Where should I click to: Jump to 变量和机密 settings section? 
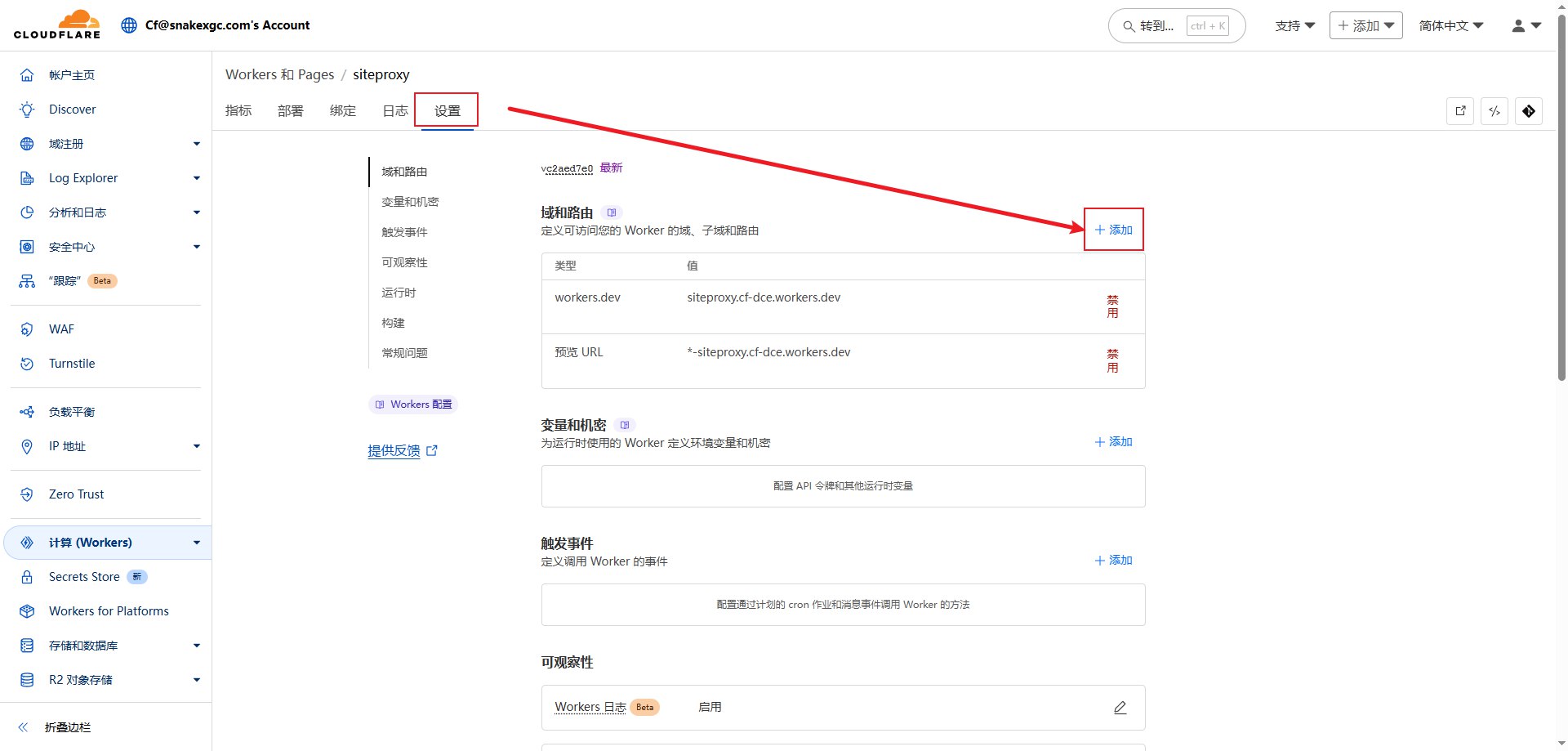click(410, 202)
